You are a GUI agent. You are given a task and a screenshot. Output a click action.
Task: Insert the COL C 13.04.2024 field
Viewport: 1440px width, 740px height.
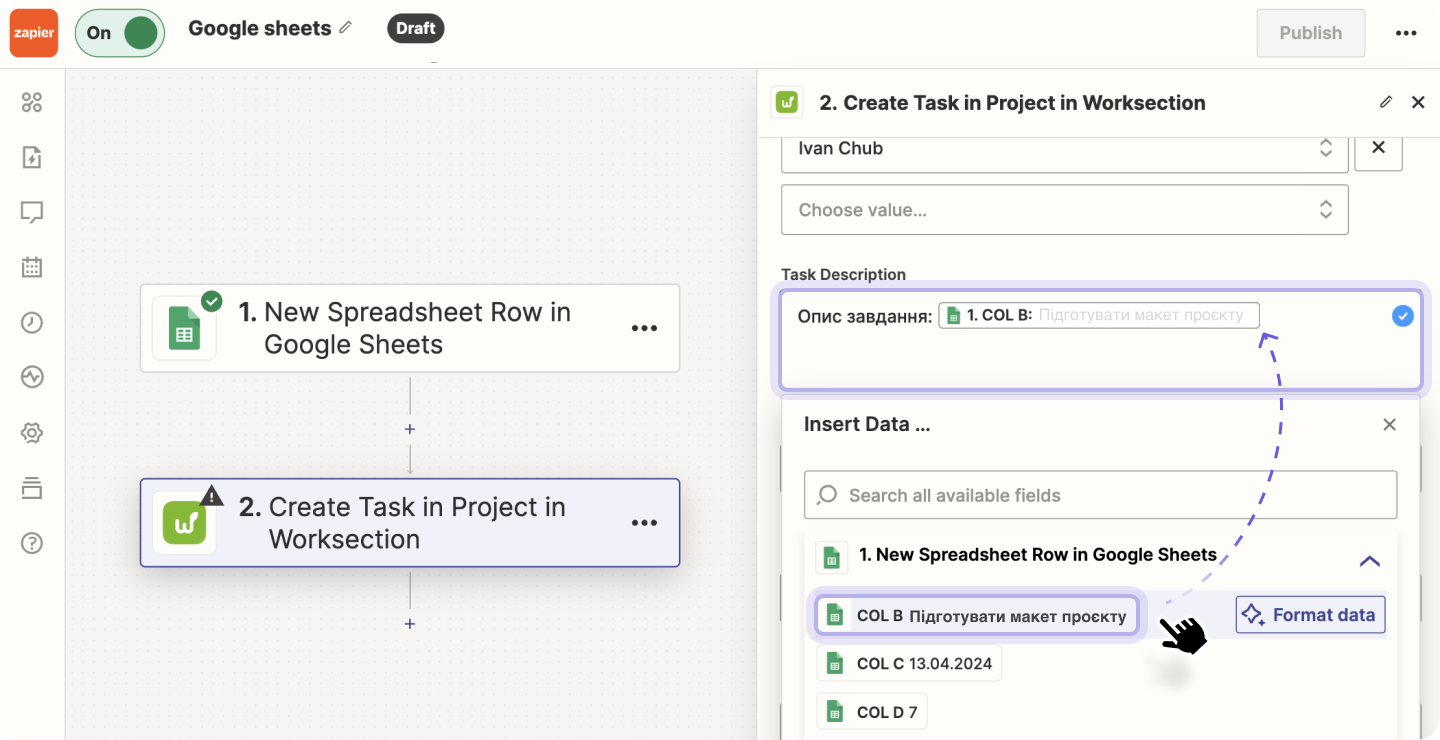click(908, 662)
